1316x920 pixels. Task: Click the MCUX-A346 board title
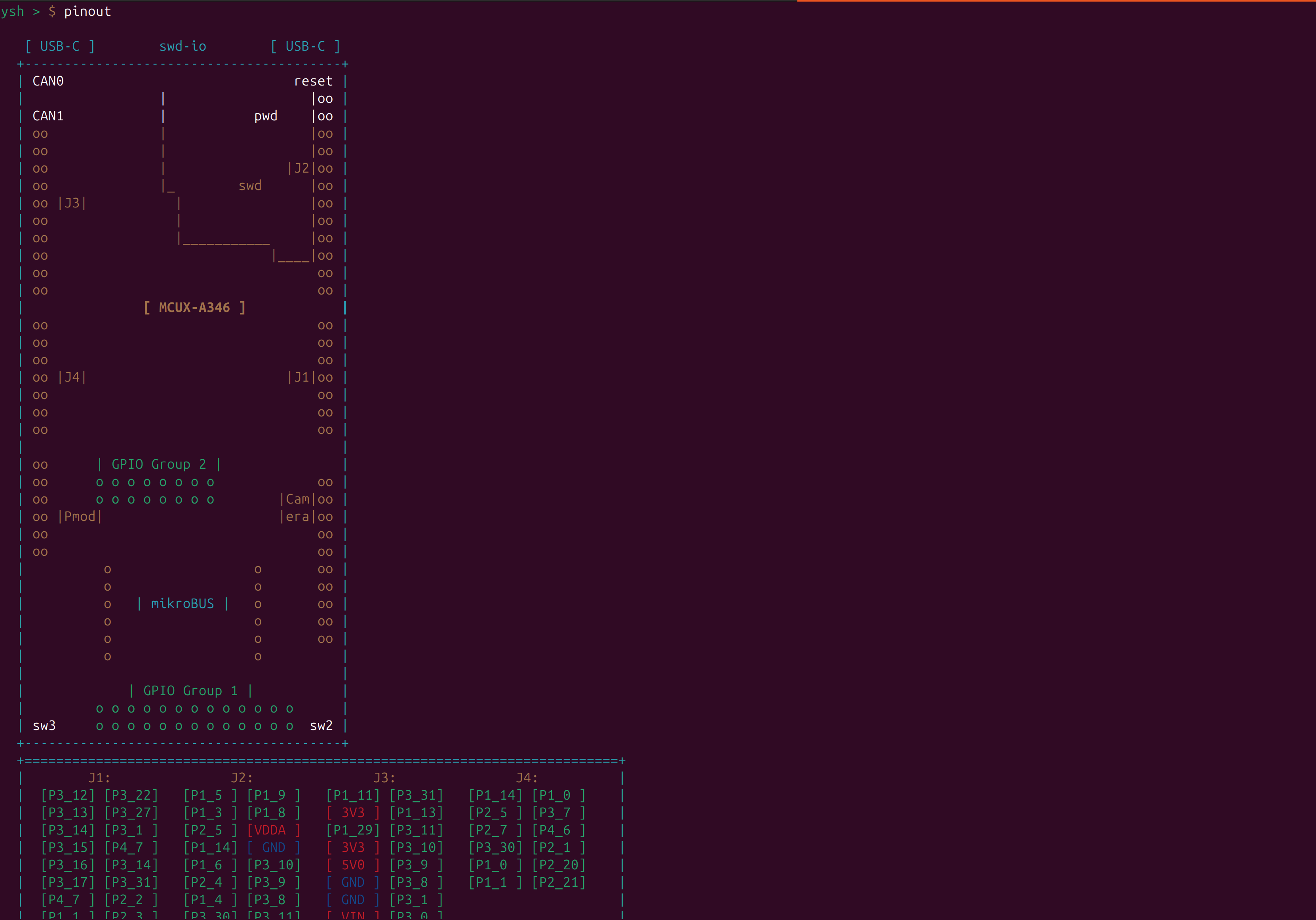(x=194, y=308)
